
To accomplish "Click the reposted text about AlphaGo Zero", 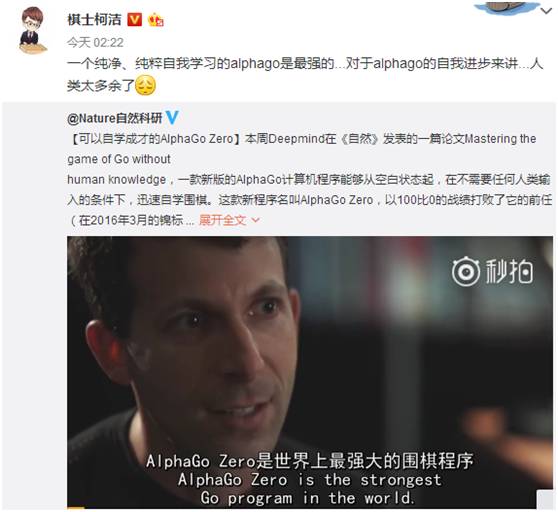I will 310,179.
